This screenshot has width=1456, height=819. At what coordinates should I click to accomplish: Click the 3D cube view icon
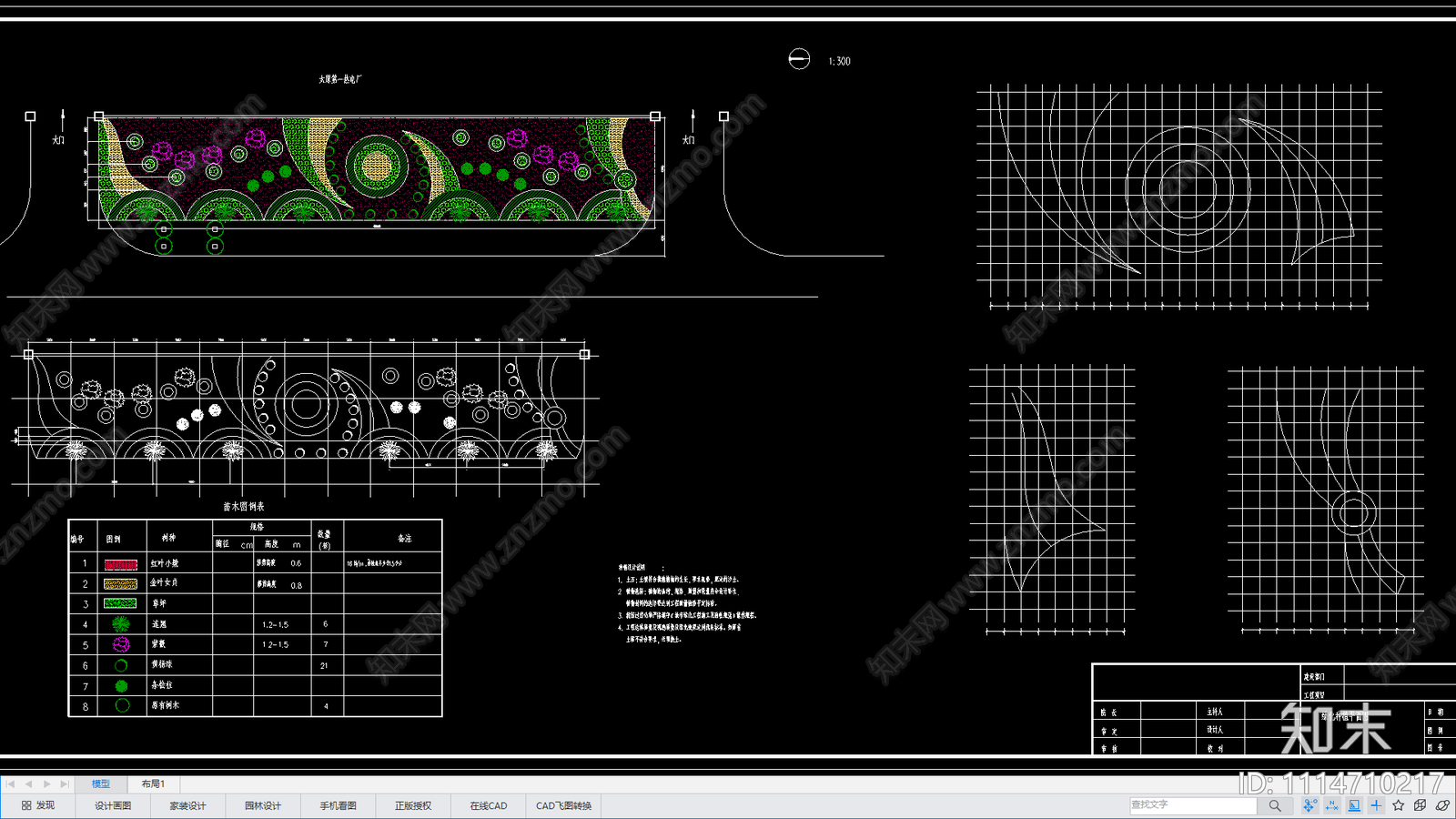click(x=1421, y=805)
